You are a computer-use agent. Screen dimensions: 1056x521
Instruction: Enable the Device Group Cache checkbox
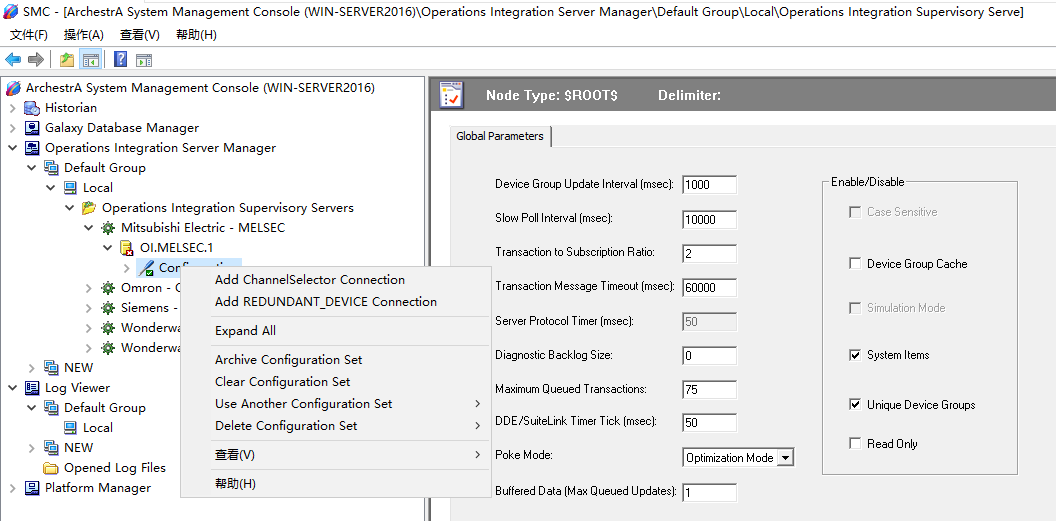click(x=854, y=264)
